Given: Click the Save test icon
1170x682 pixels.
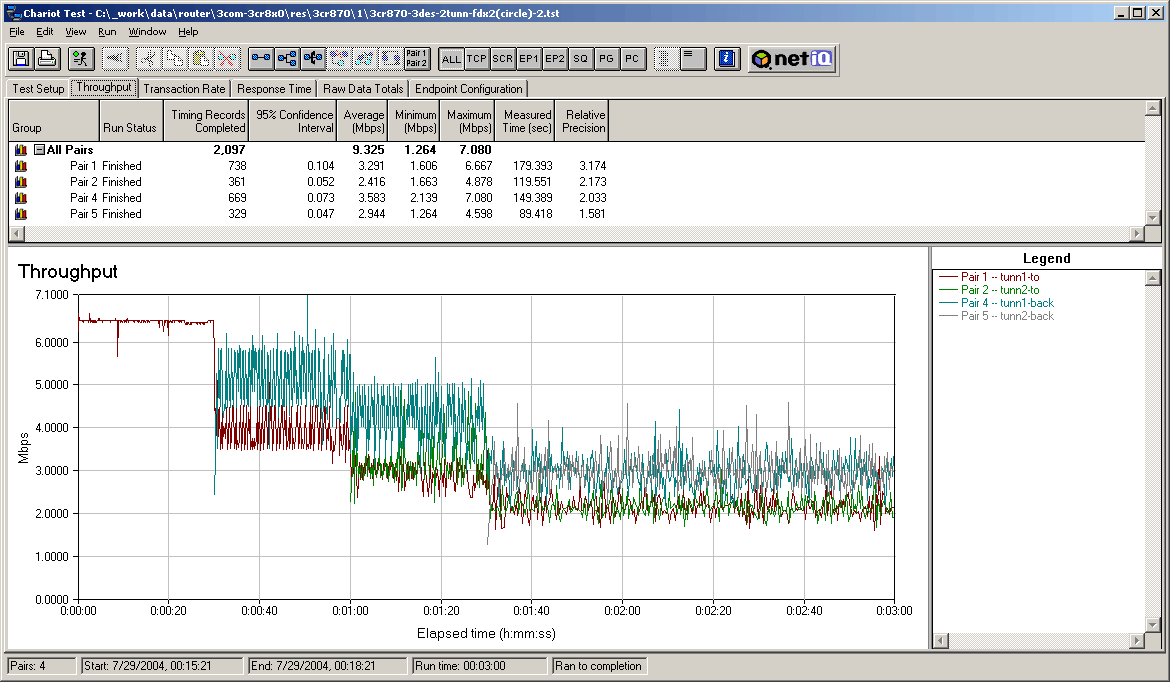Looking at the screenshot, I should pyautogui.click(x=20, y=59).
